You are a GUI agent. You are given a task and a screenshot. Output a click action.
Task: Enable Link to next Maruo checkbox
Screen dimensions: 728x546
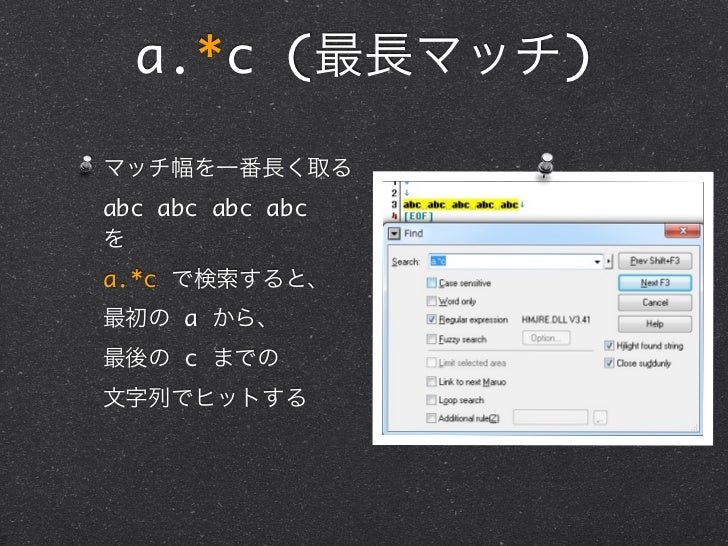click(432, 382)
